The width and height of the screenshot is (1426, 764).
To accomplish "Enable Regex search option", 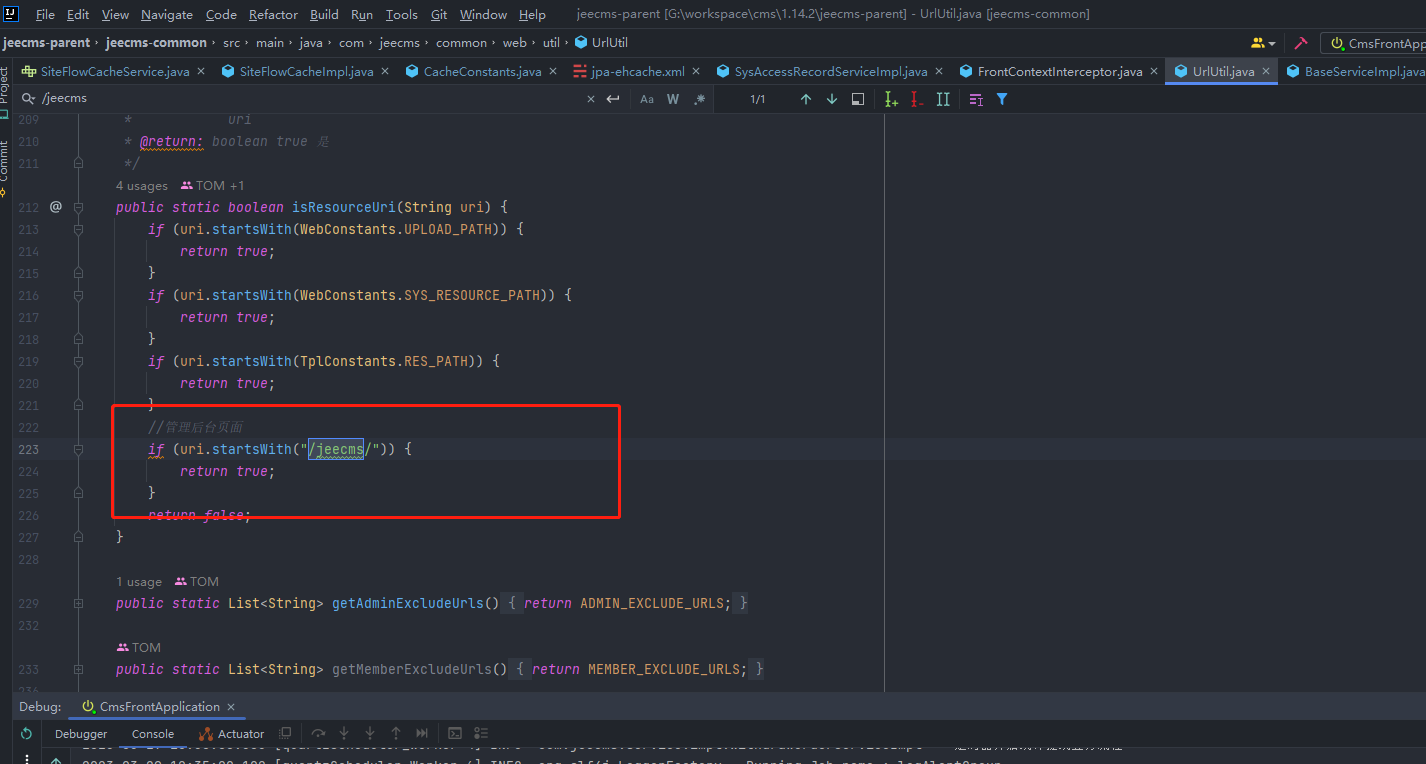I will 699,99.
